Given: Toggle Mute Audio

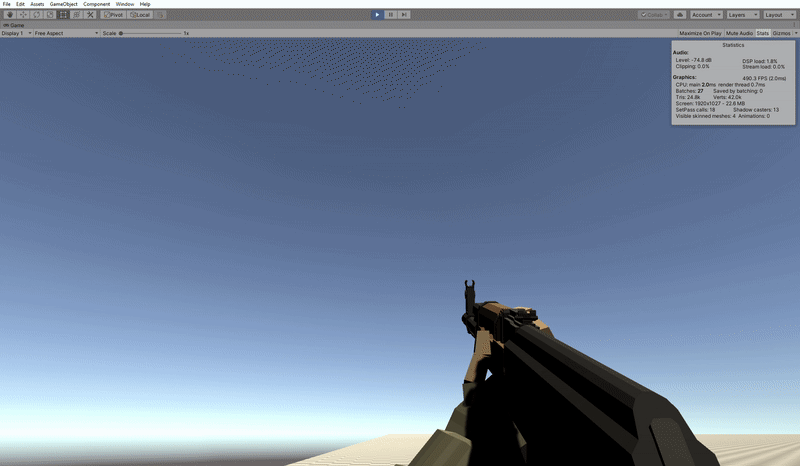Looking at the screenshot, I should (x=739, y=33).
